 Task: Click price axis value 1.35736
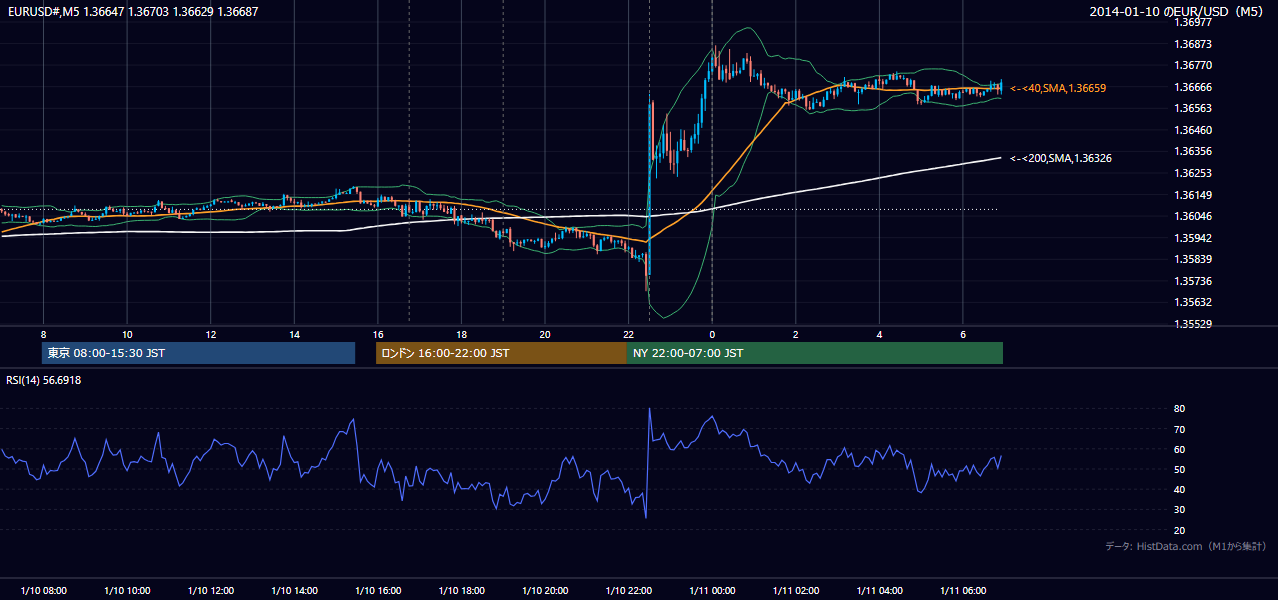pos(1192,281)
